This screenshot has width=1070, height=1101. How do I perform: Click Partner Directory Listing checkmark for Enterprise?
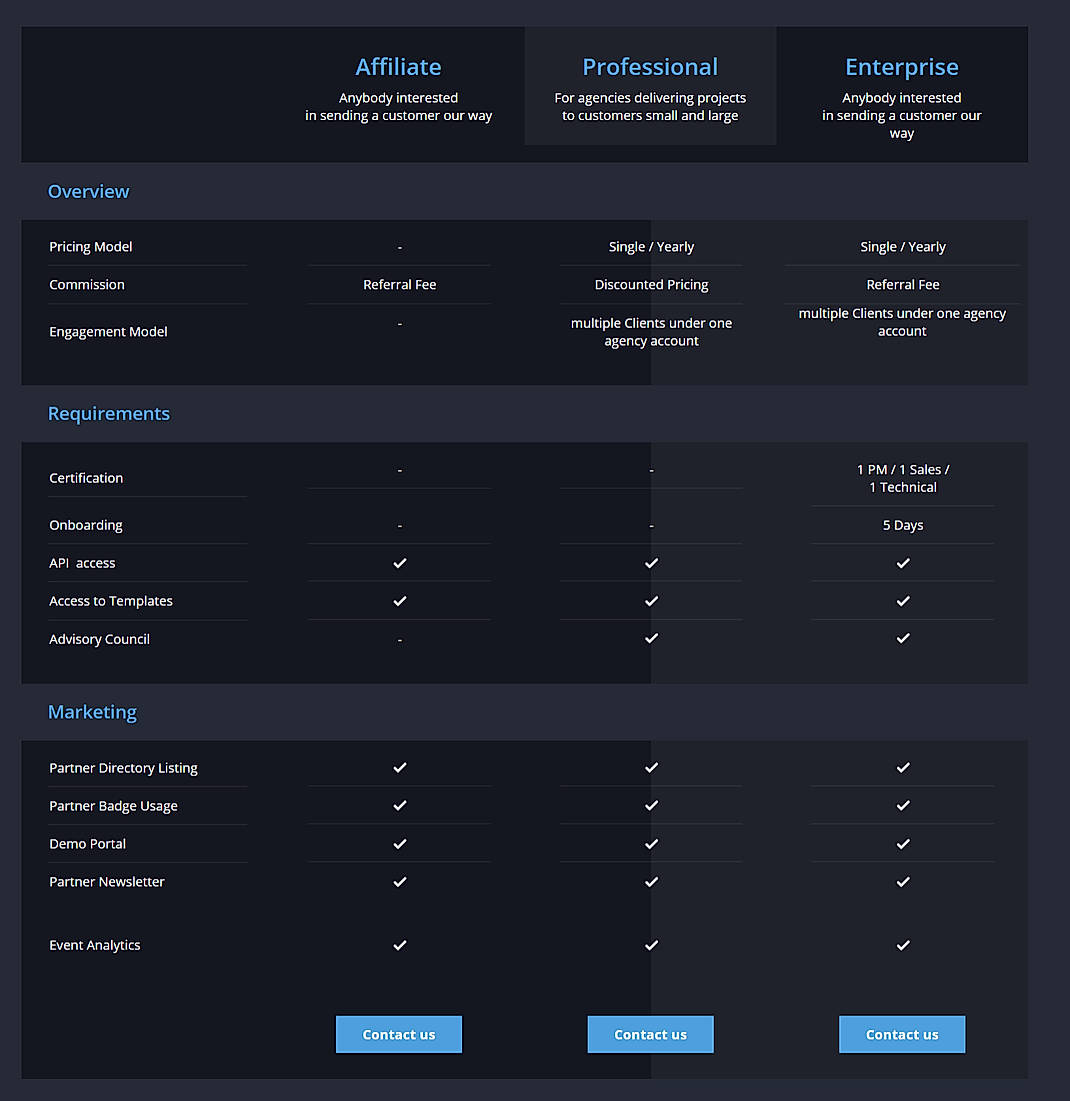point(903,767)
